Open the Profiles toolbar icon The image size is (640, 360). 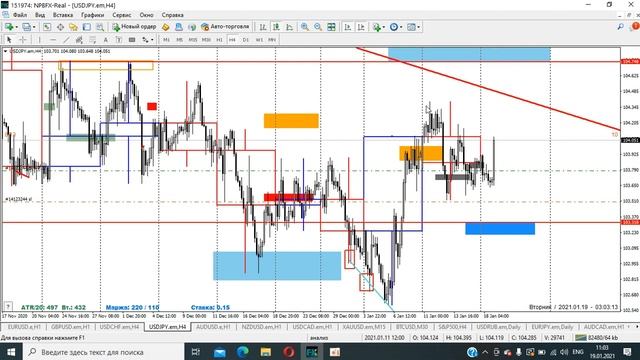[x=27, y=27]
